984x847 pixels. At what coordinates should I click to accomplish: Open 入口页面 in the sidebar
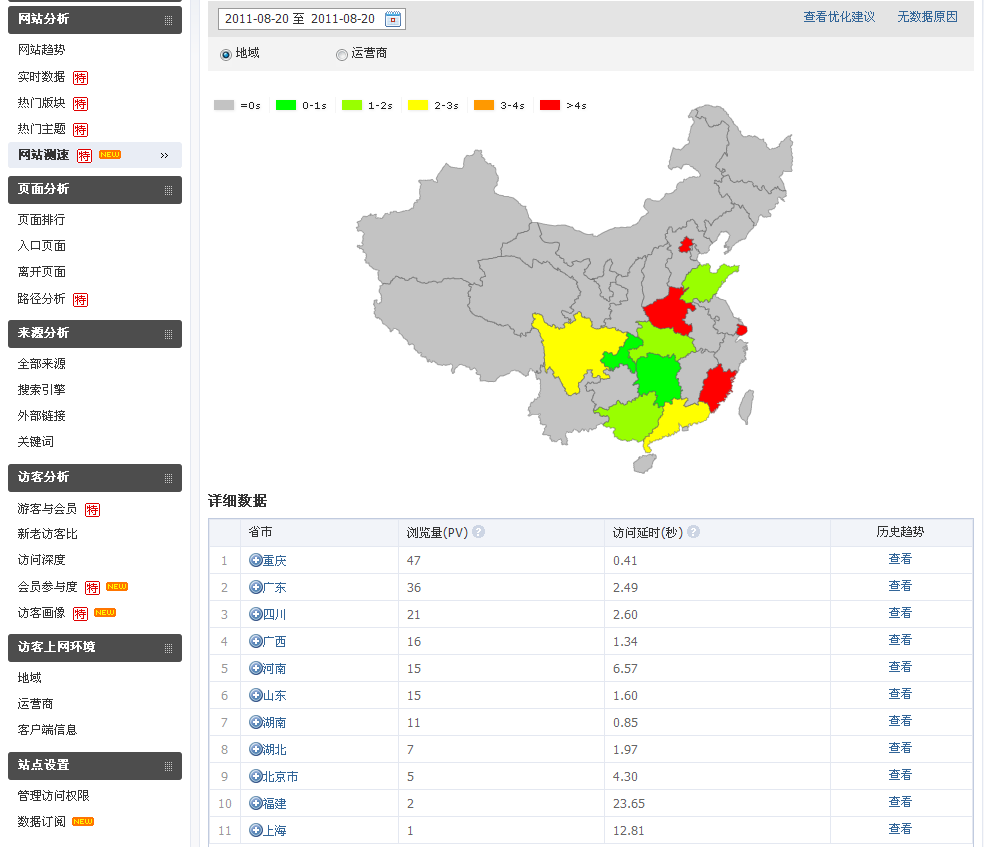pos(41,246)
